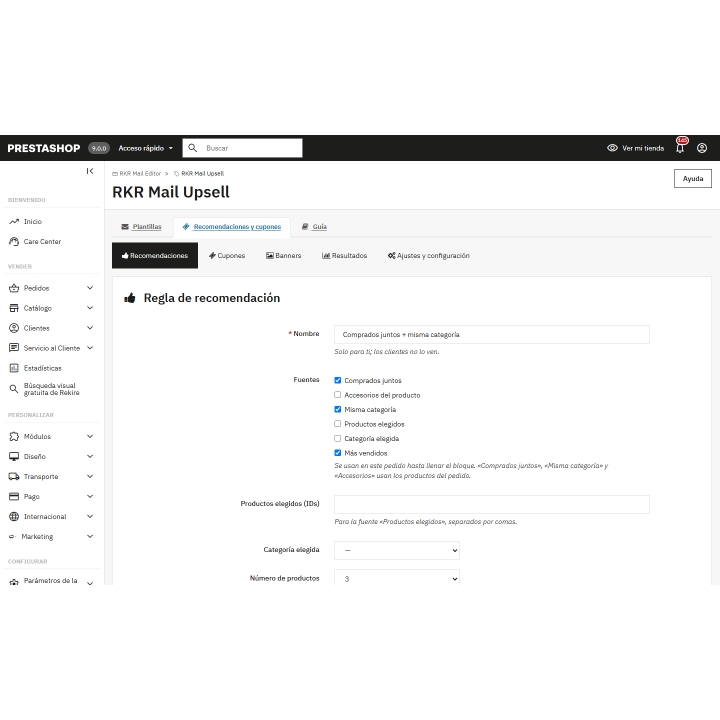Click the Diseño monitor icon
Viewport: 720px width, 720px height.
tap(14, 456)
